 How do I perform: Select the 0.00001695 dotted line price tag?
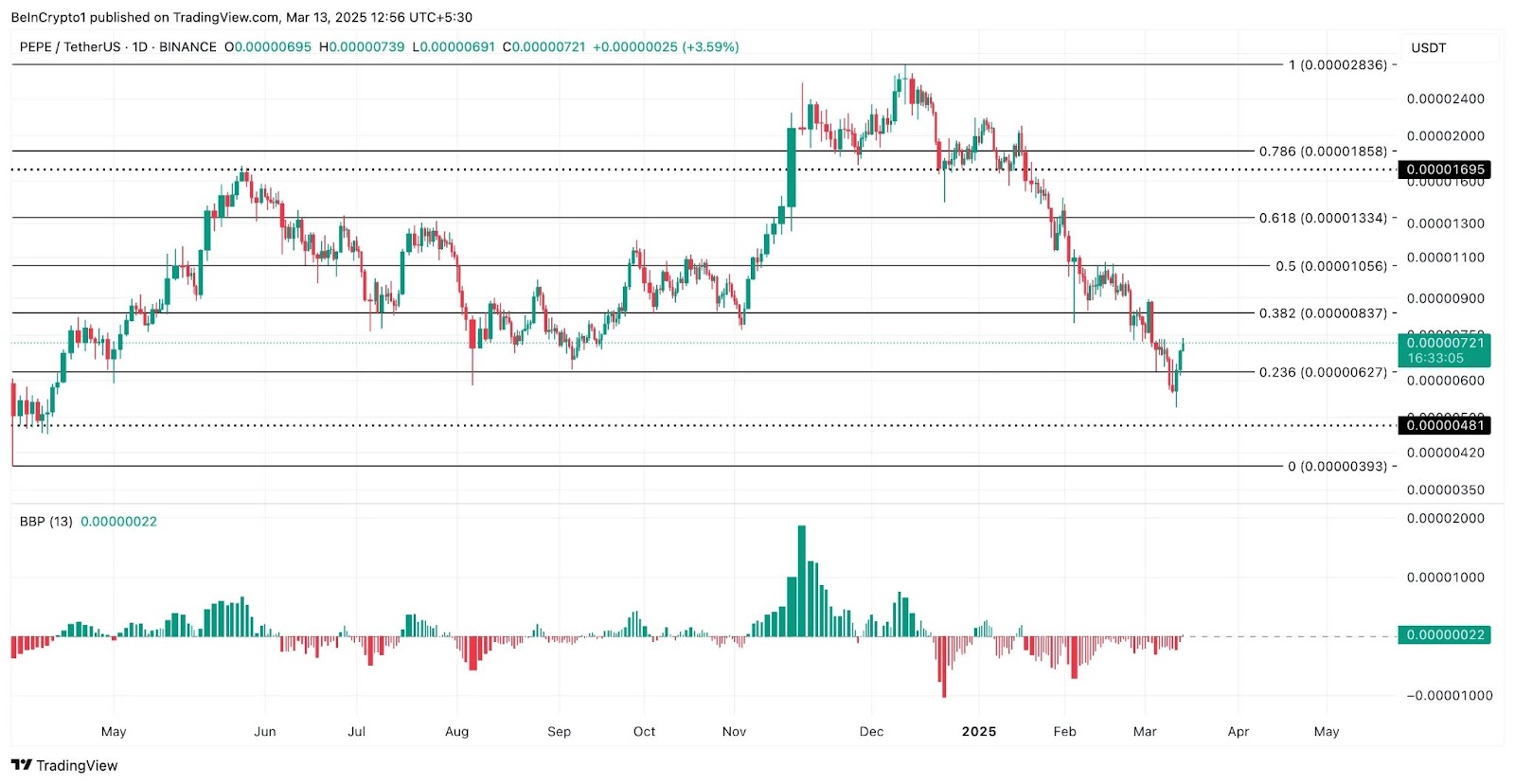tap(1445, 169)
